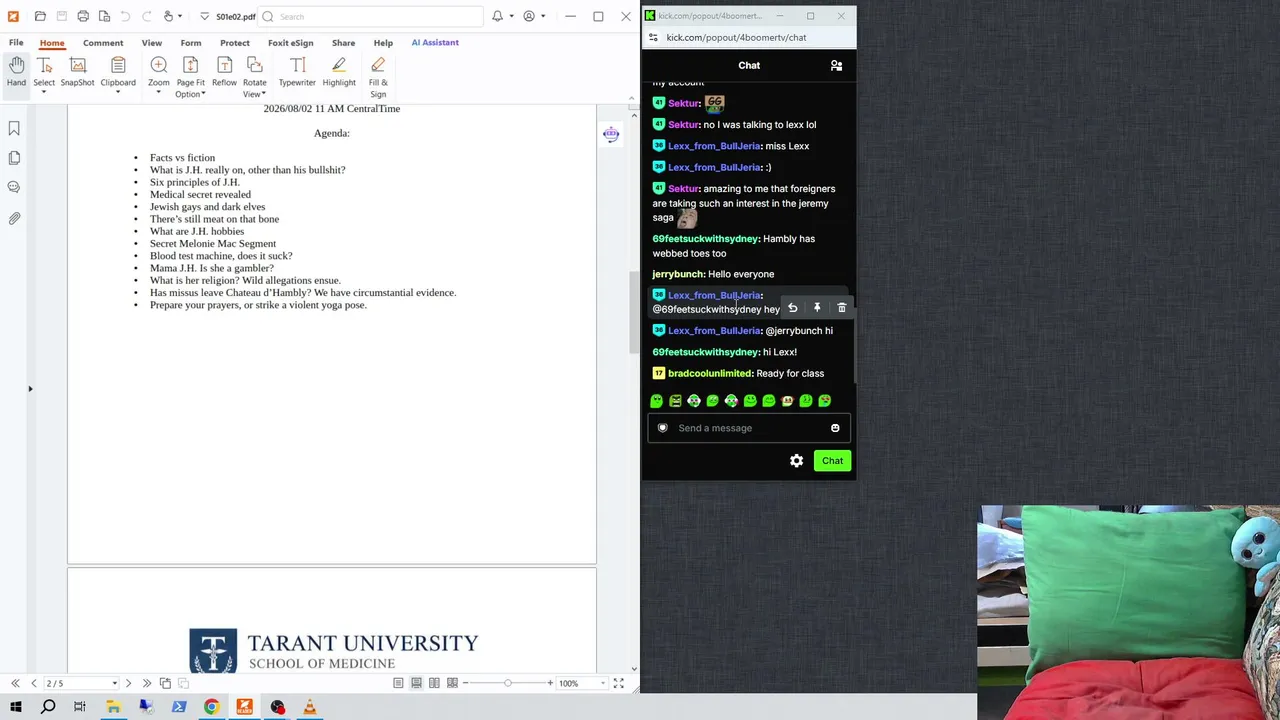
Task: Click the green Chat send button
Action: coord(832,461)
